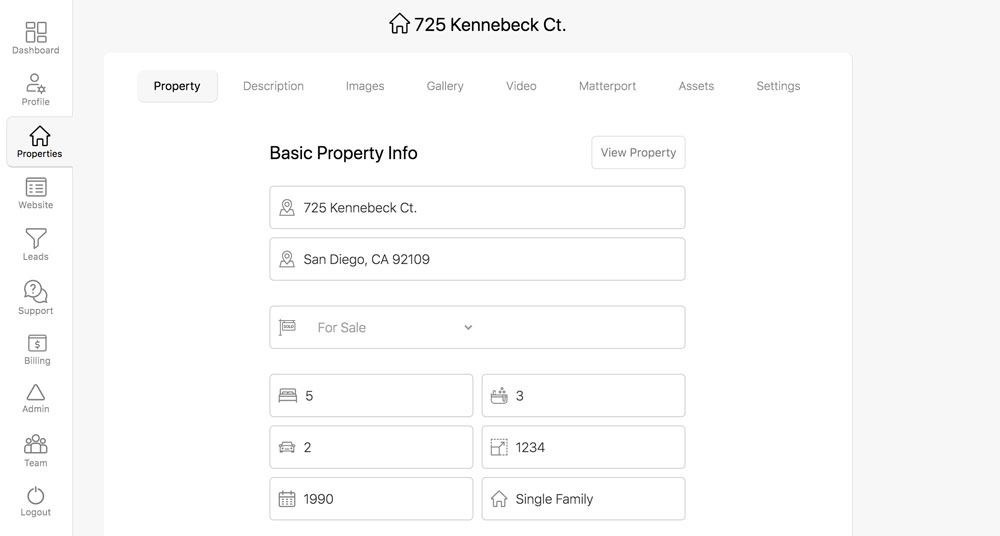Click the Admin triangle icon
The width and height of the screenshot is (1000, 536).
coord(36,392)
